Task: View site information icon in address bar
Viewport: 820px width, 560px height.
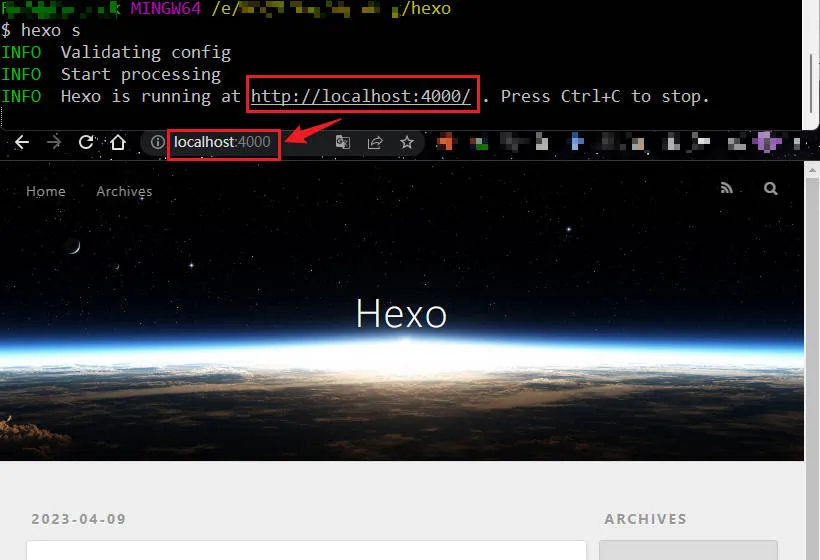Action: [x=157, y=142]
